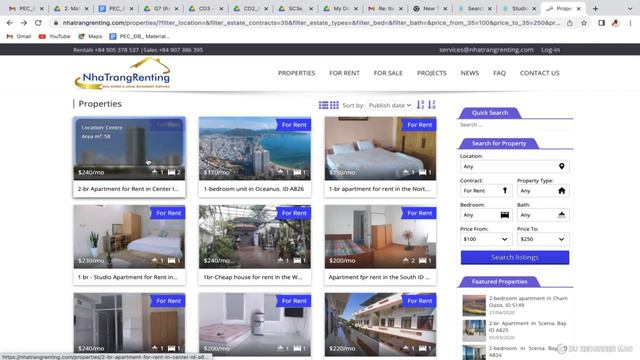Open the FOR SALE menu item

pos(388,73)
